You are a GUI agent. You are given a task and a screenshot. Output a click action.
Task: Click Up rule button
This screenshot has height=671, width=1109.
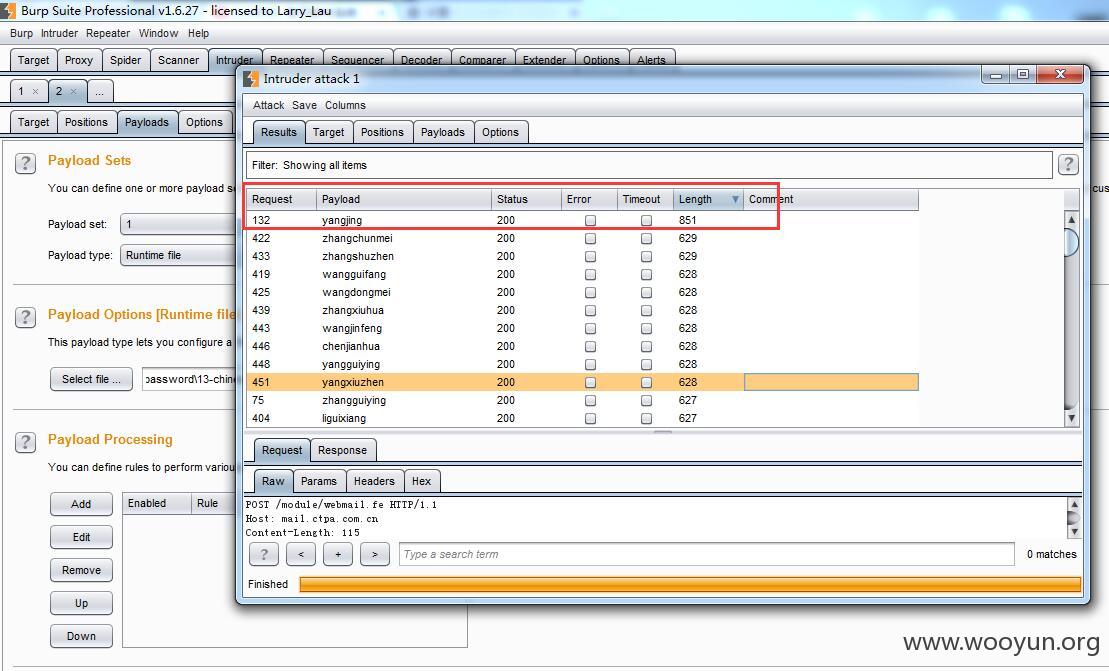pyautogui.click(x=81, y=603)
